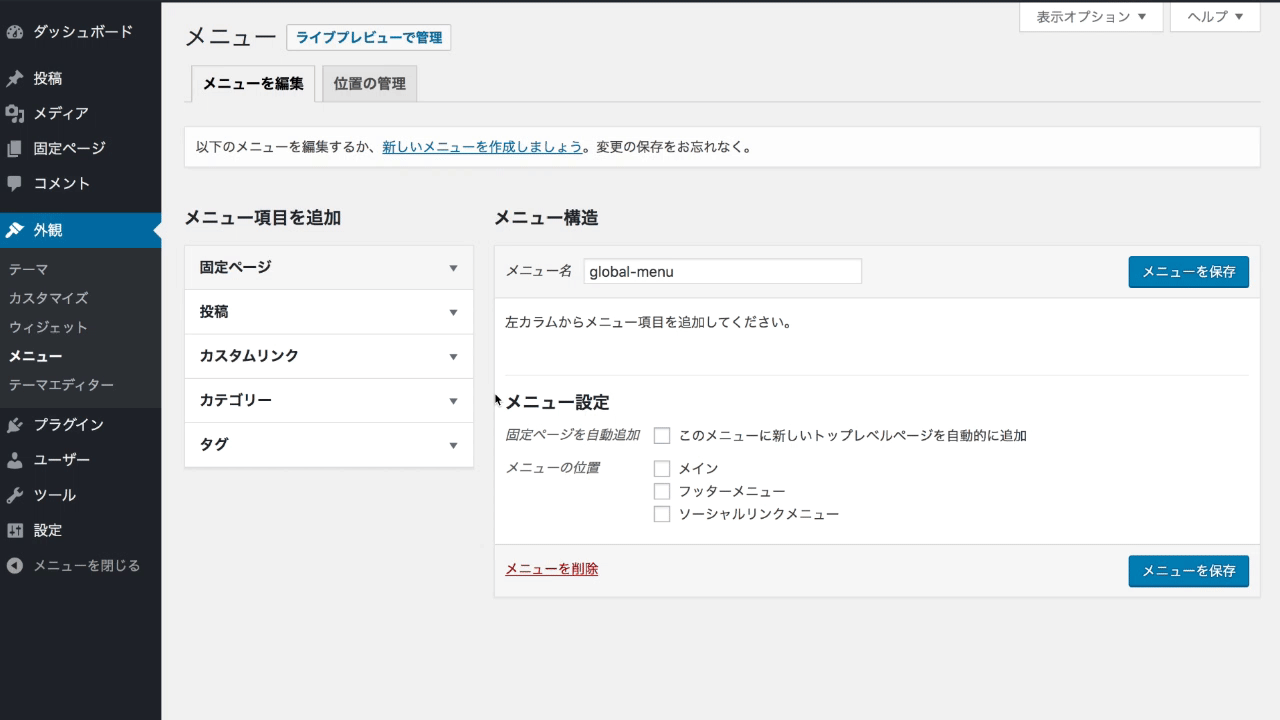Expand the 投稿 menu items panel

pos(328,312)
